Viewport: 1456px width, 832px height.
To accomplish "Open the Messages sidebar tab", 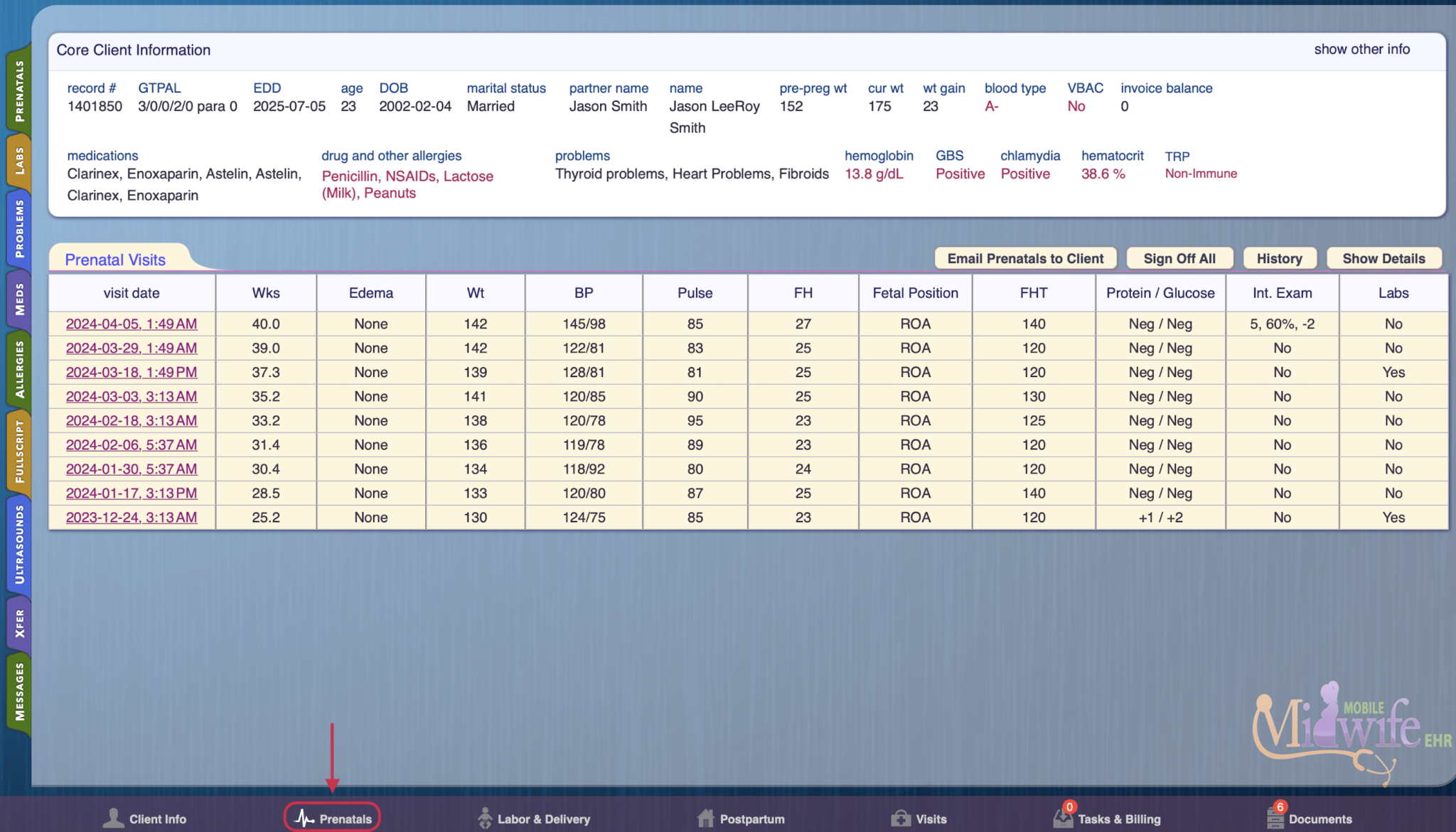I will (x=19, y=689).
